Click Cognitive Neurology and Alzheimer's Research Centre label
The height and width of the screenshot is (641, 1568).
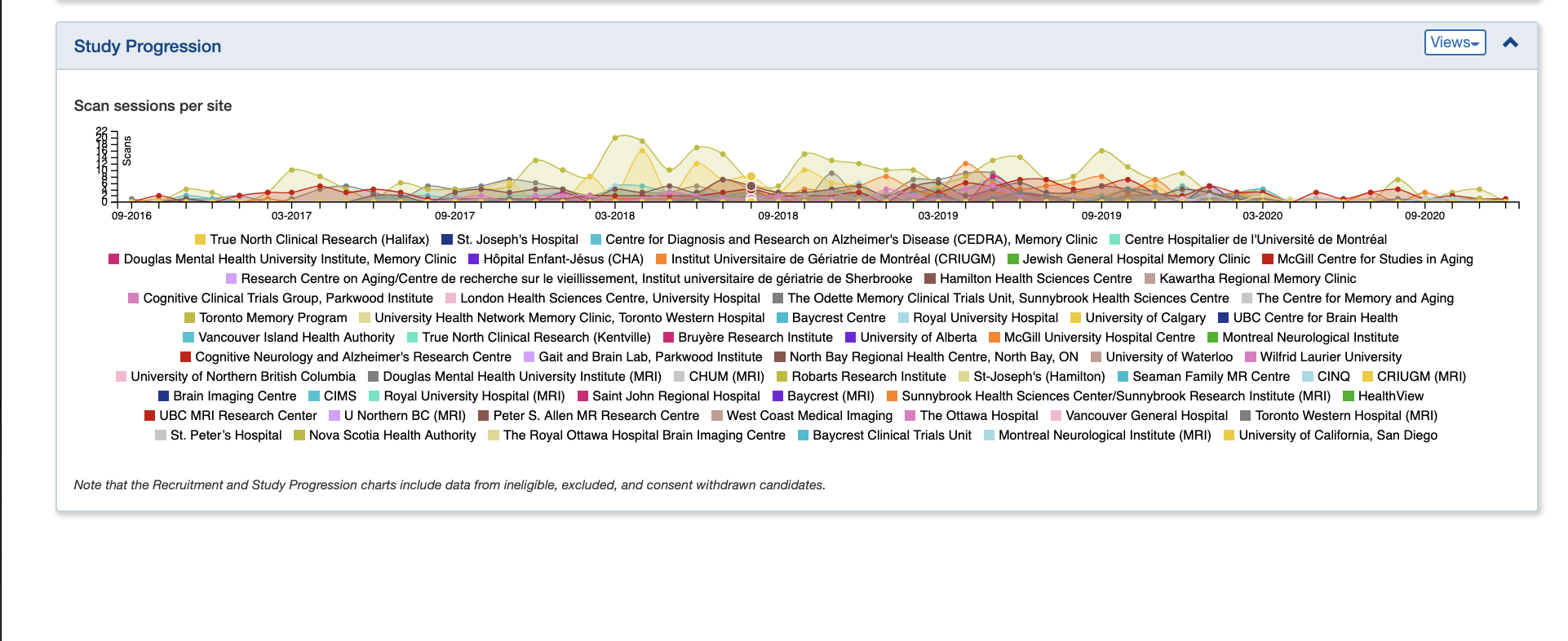(353, 357)
